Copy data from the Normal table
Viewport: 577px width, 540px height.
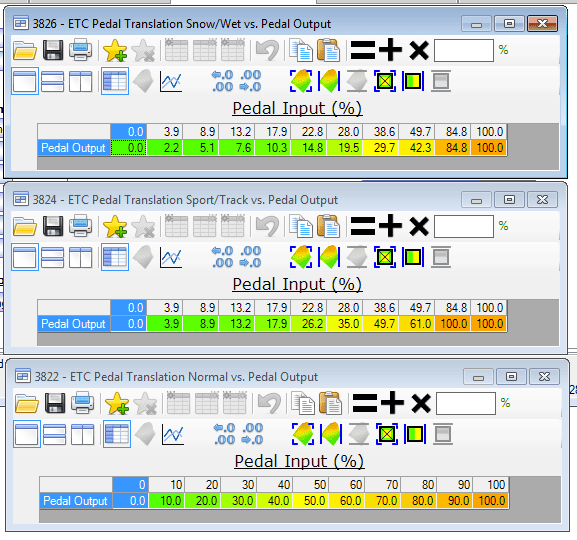(303, 403)
